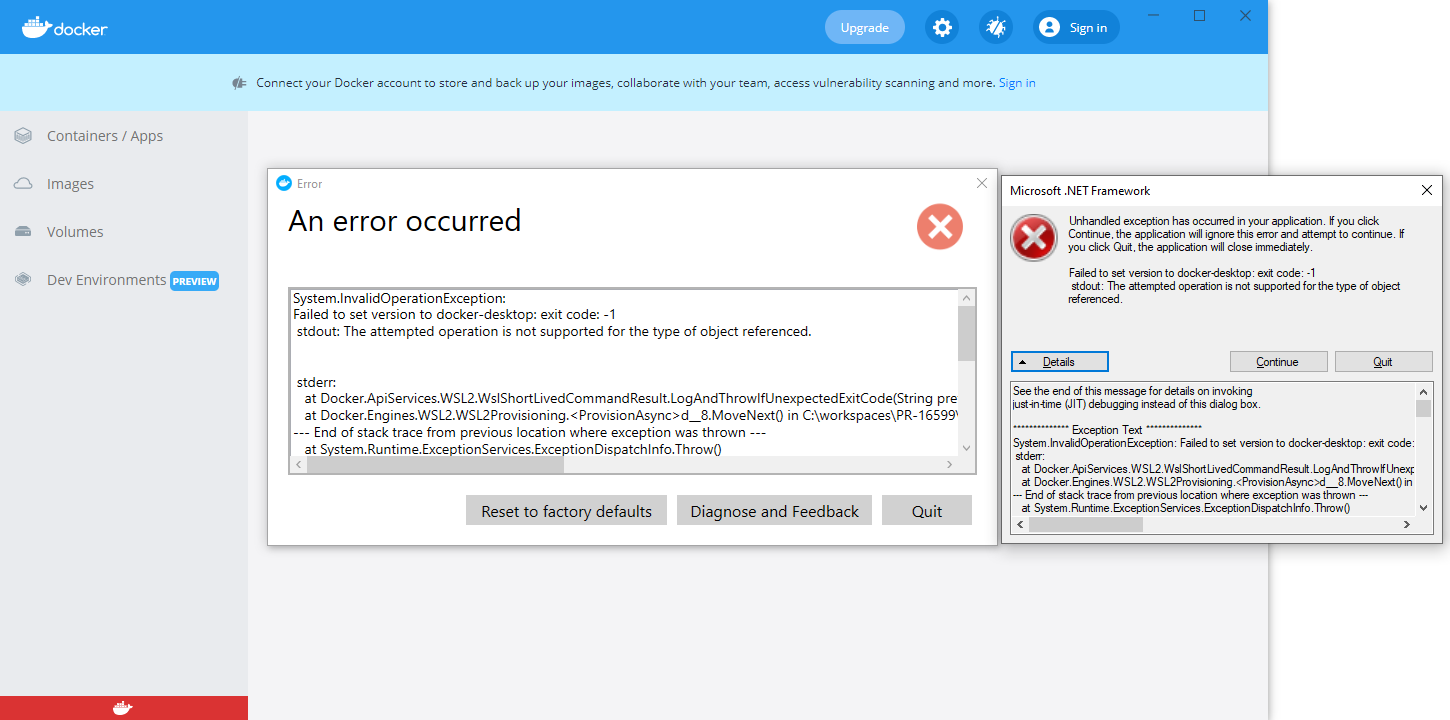Viewport: 1450px width, 720px height.
Task: Collapse the Details section in .NET dialog
Action: click(x=1059, y=362)
